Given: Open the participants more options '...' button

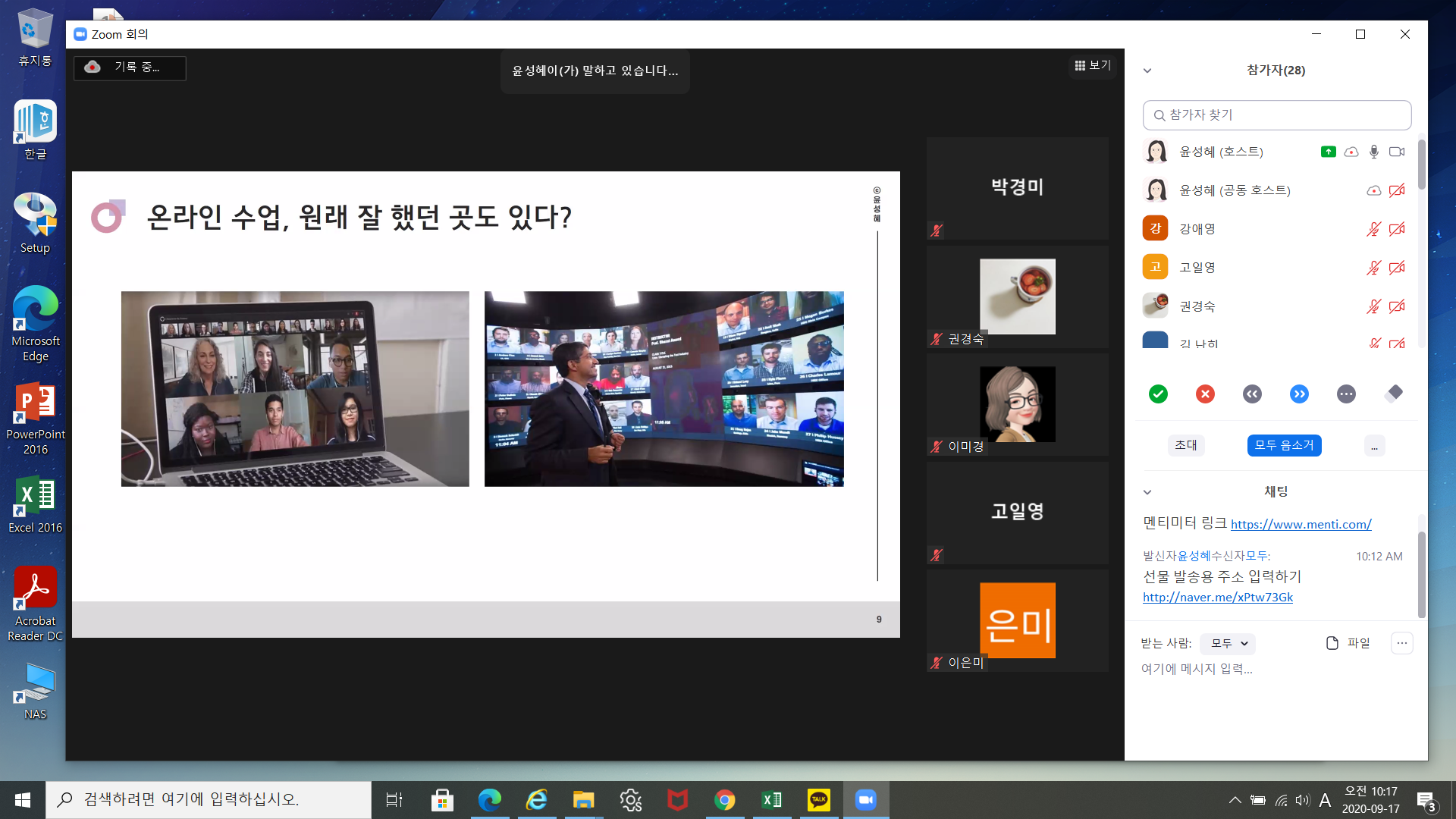Looking at the screenshot, I should 1374,446.
